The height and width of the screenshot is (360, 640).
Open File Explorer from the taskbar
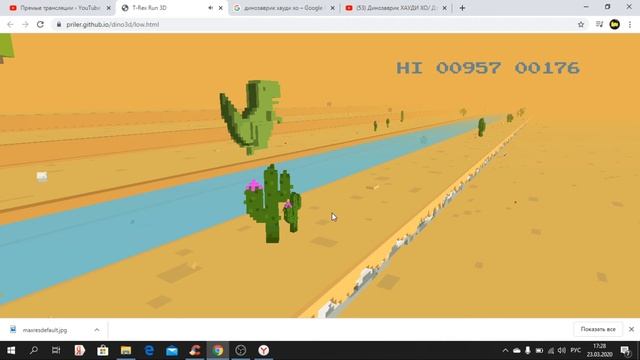[126, 350]
